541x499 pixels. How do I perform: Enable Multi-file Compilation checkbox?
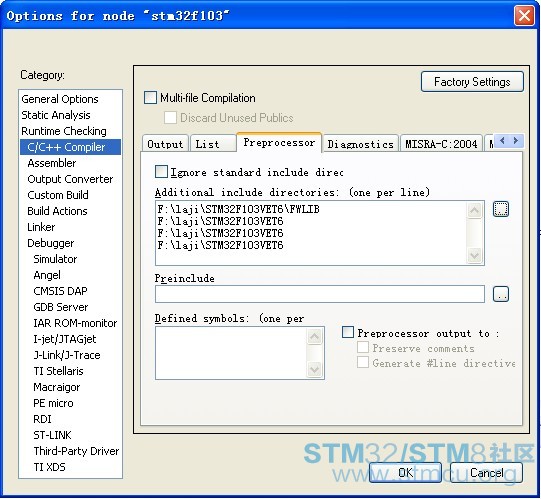click(x=150, y=98)
